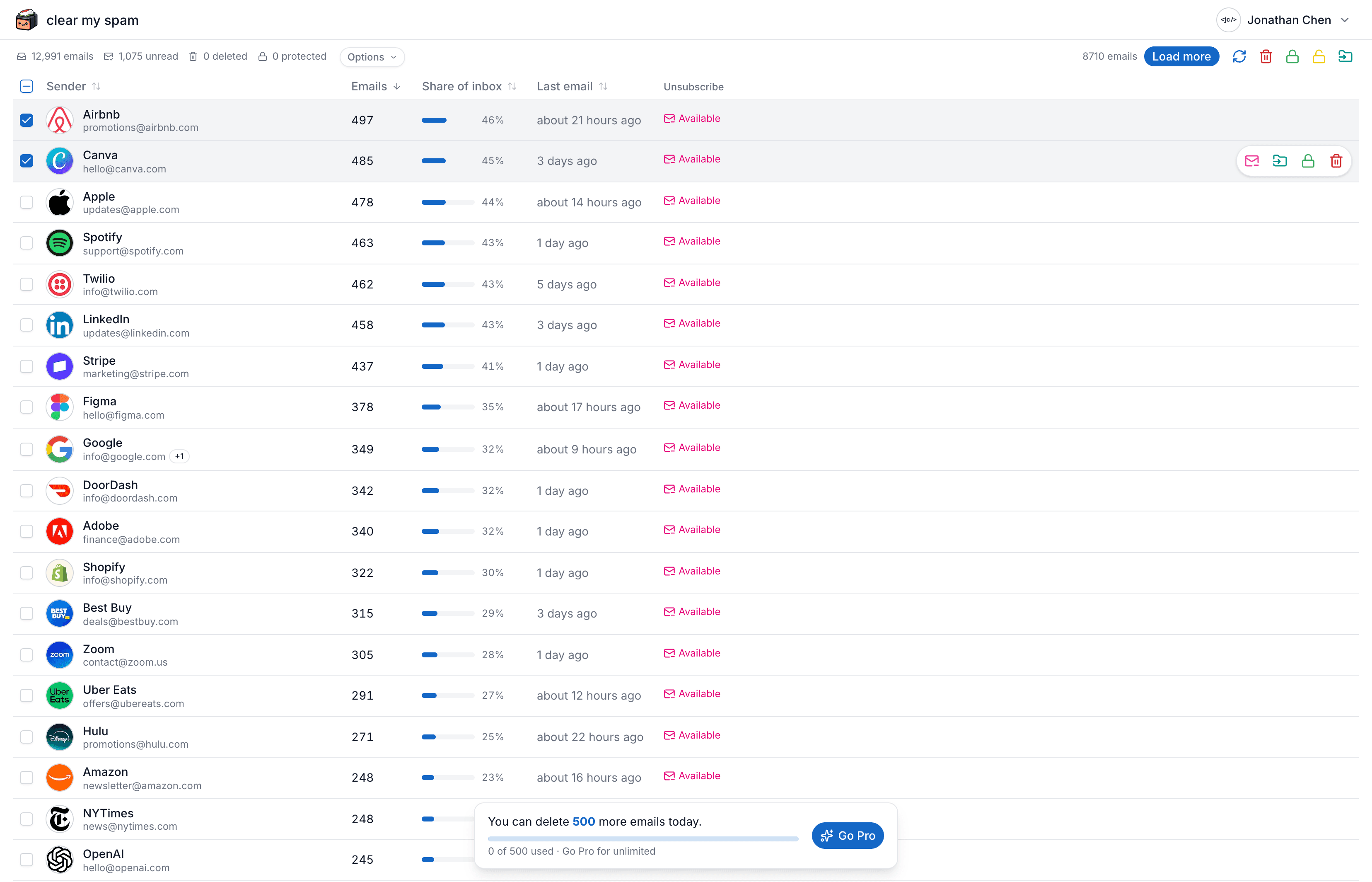Click the Best Buy sender name
The image size is (1372, 882).
107,608
